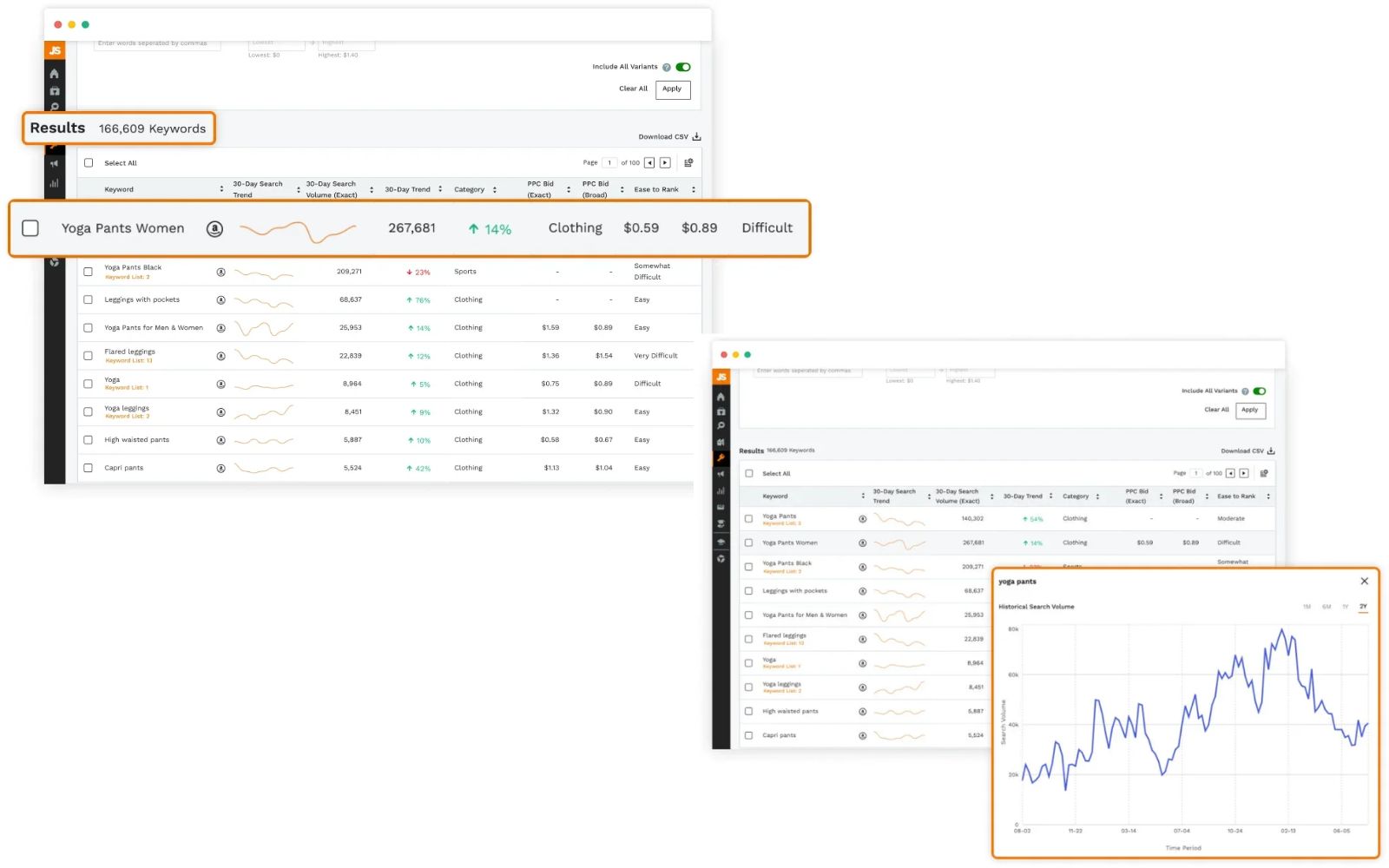
Task: Click the Include All Variants help icon in the larger window
Action: coord(667,67)
